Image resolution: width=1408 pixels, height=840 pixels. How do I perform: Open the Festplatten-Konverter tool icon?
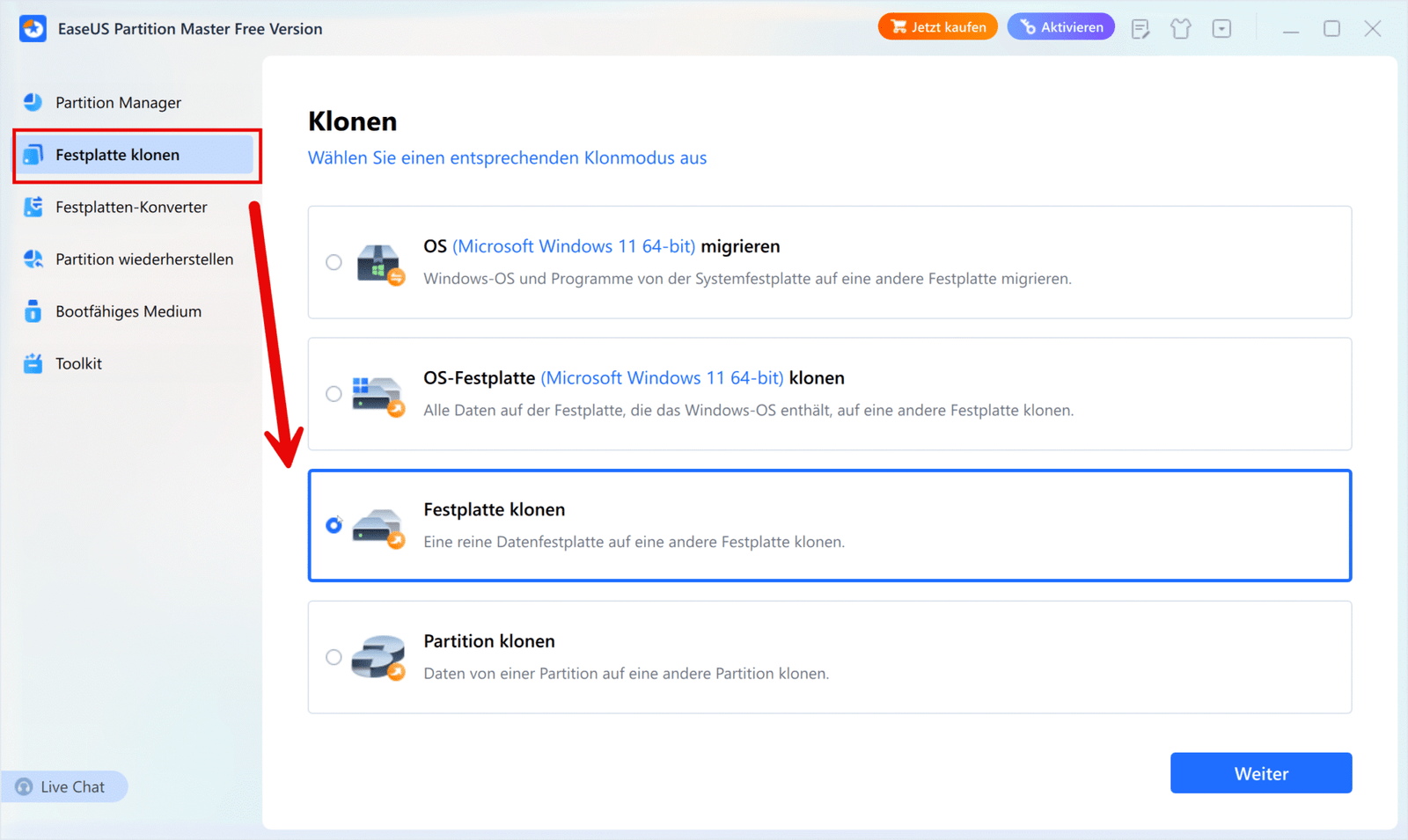pyautogui.click(x=32, y=207)
